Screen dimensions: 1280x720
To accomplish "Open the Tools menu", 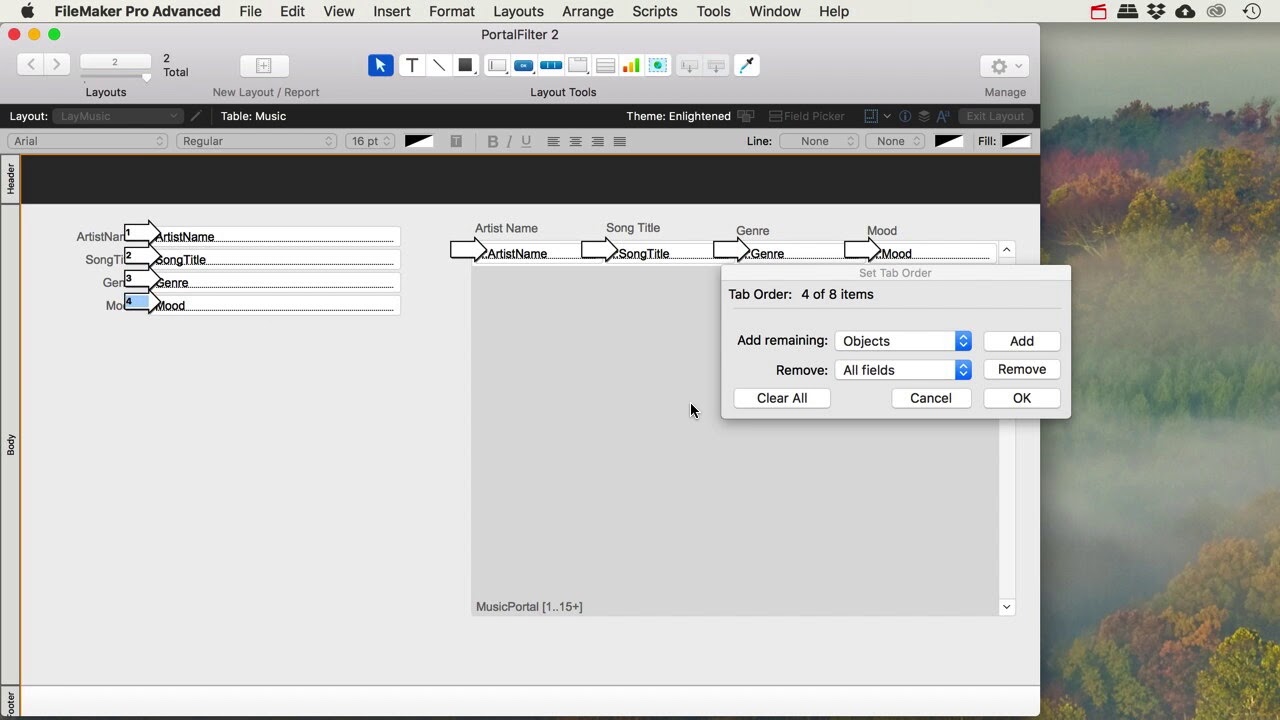I will click(713, 11).
